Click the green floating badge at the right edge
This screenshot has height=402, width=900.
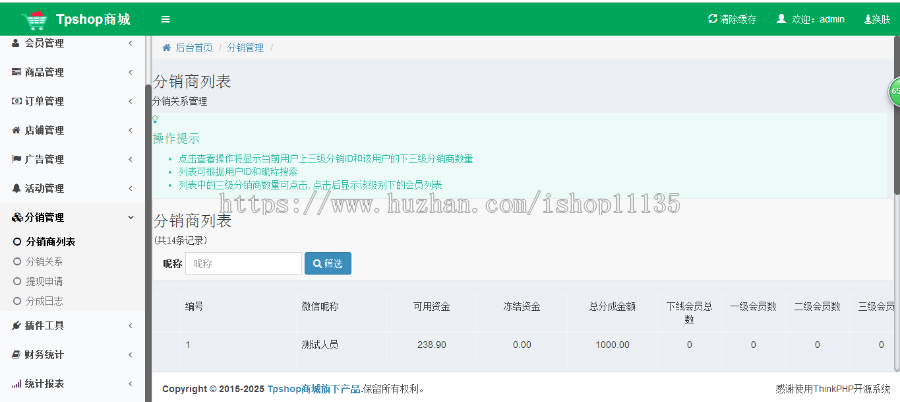pyautogui.click(x=894, y=91)
